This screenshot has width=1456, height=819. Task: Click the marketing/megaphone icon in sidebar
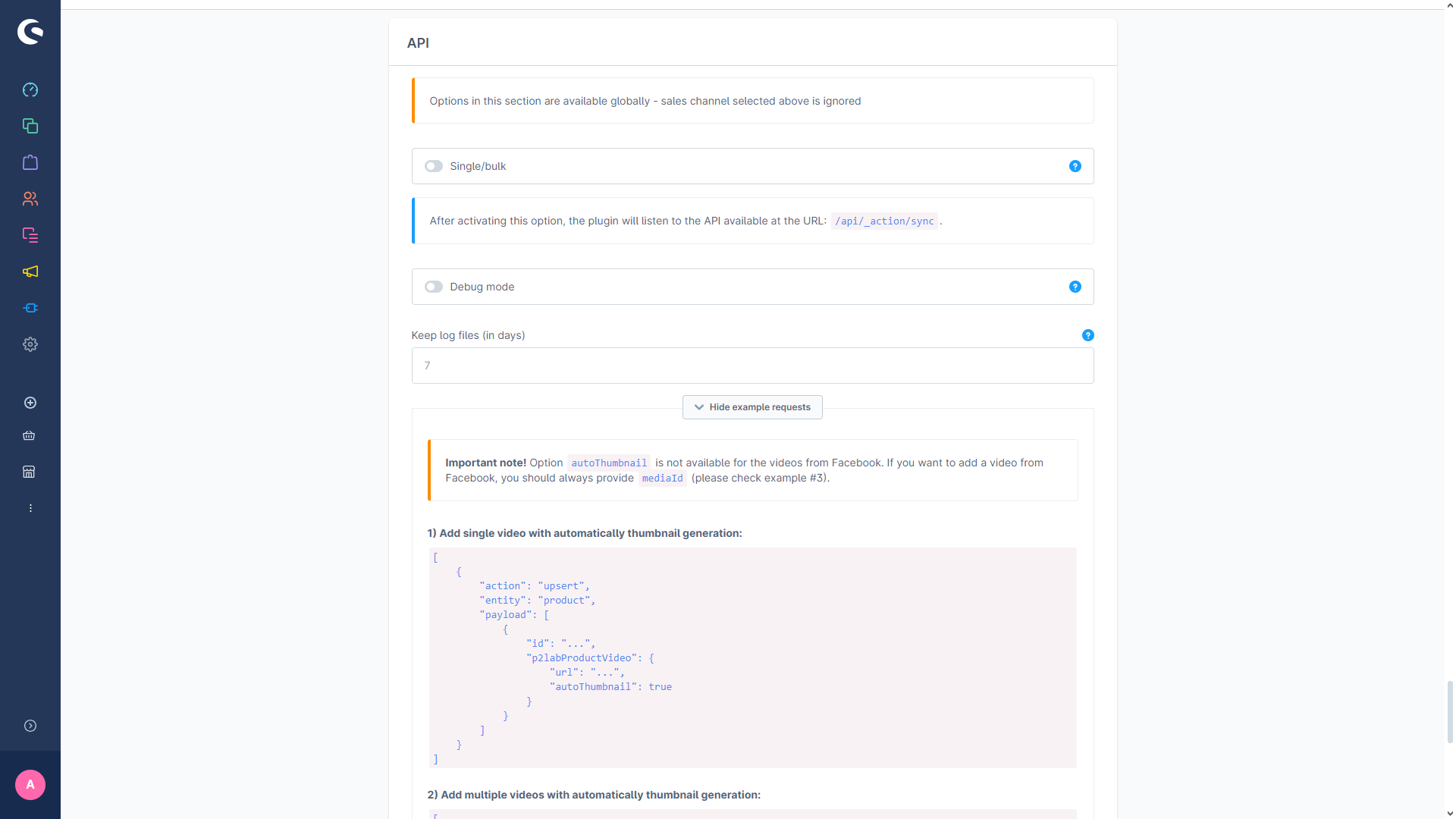coord(30,271)
